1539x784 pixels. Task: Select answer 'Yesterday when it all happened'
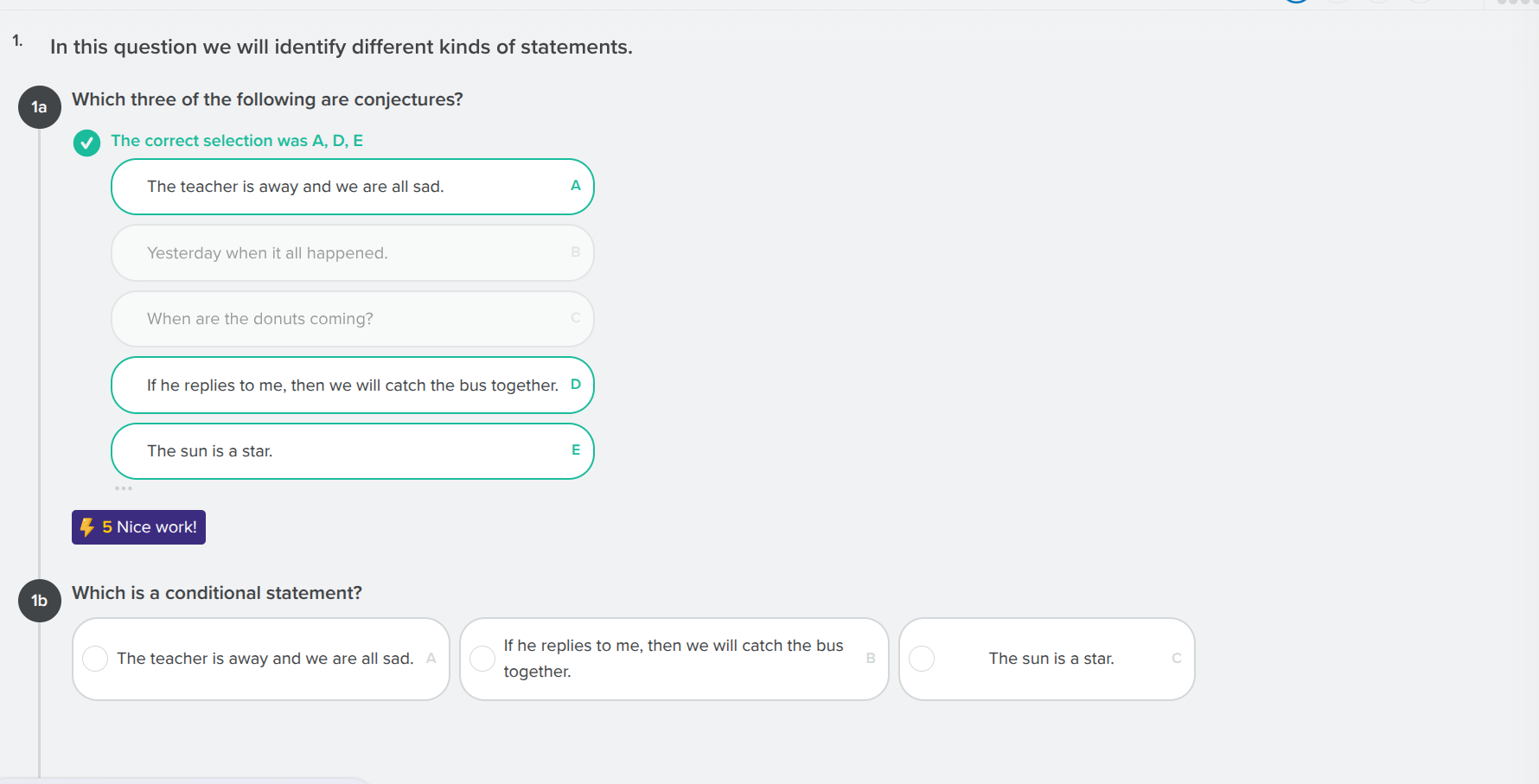point(352,252)
